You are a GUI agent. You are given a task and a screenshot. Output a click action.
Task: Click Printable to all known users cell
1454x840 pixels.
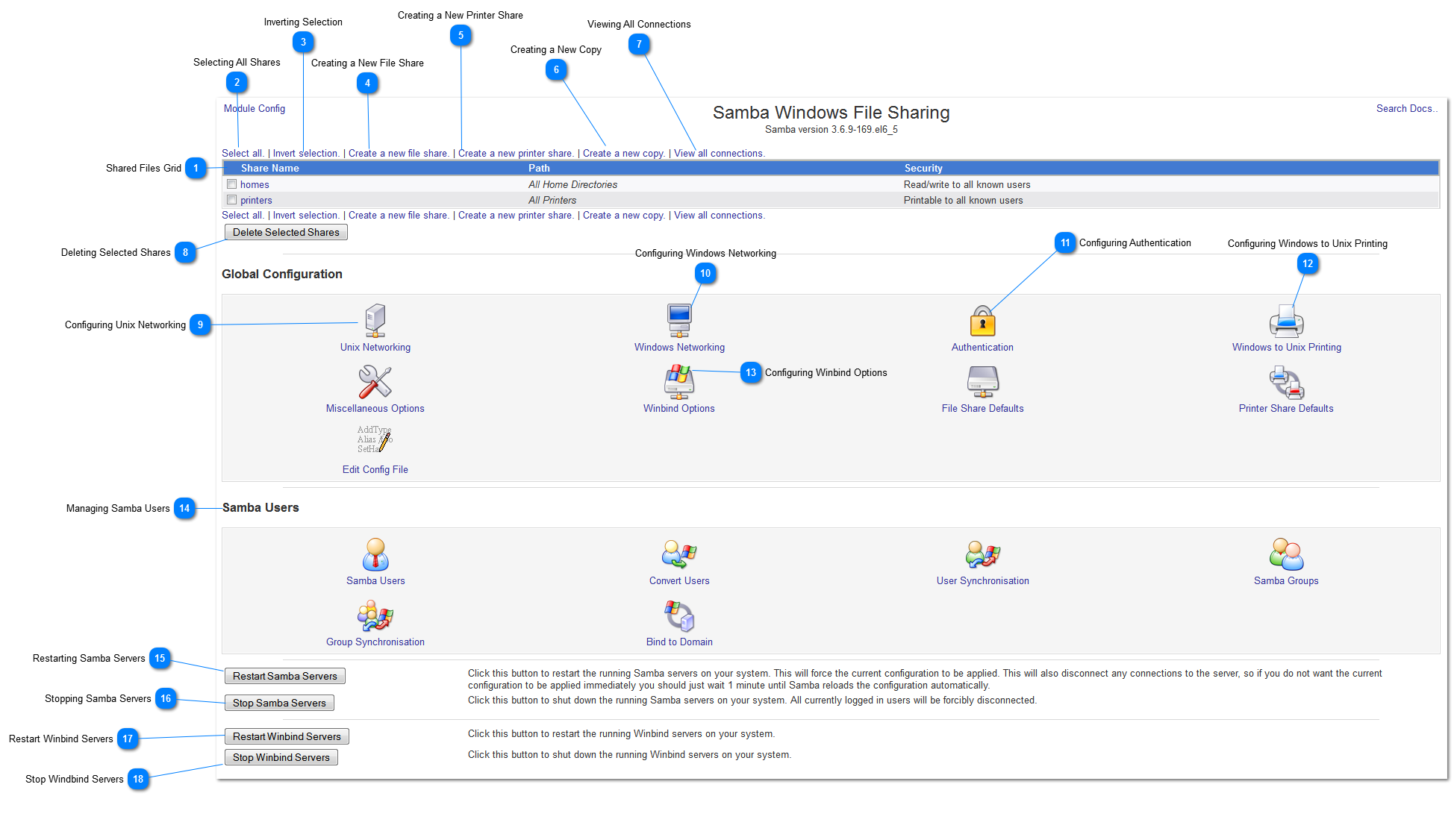(963, 201)
